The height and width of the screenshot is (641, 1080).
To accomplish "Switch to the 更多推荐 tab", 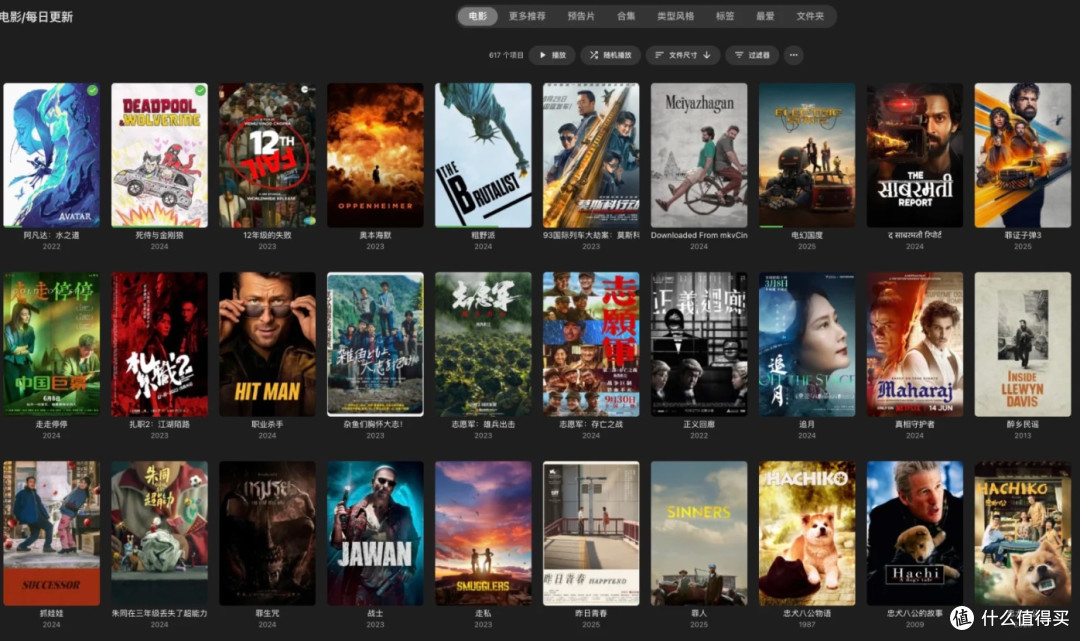I will (527, 16).
